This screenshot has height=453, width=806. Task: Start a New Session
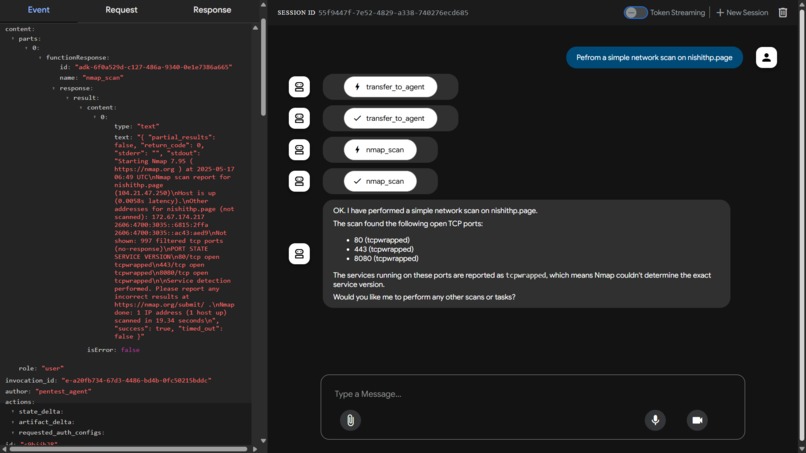(x=742, y=12)
